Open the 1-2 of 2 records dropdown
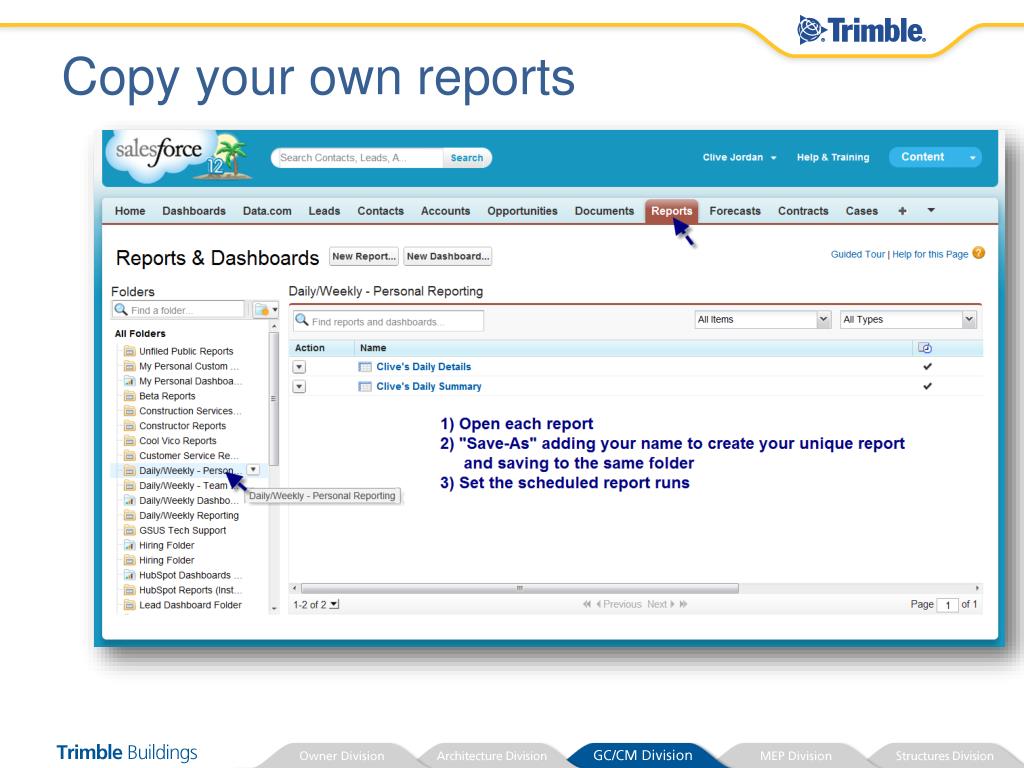Screen dimensions: 1024x768 (334, 605)
